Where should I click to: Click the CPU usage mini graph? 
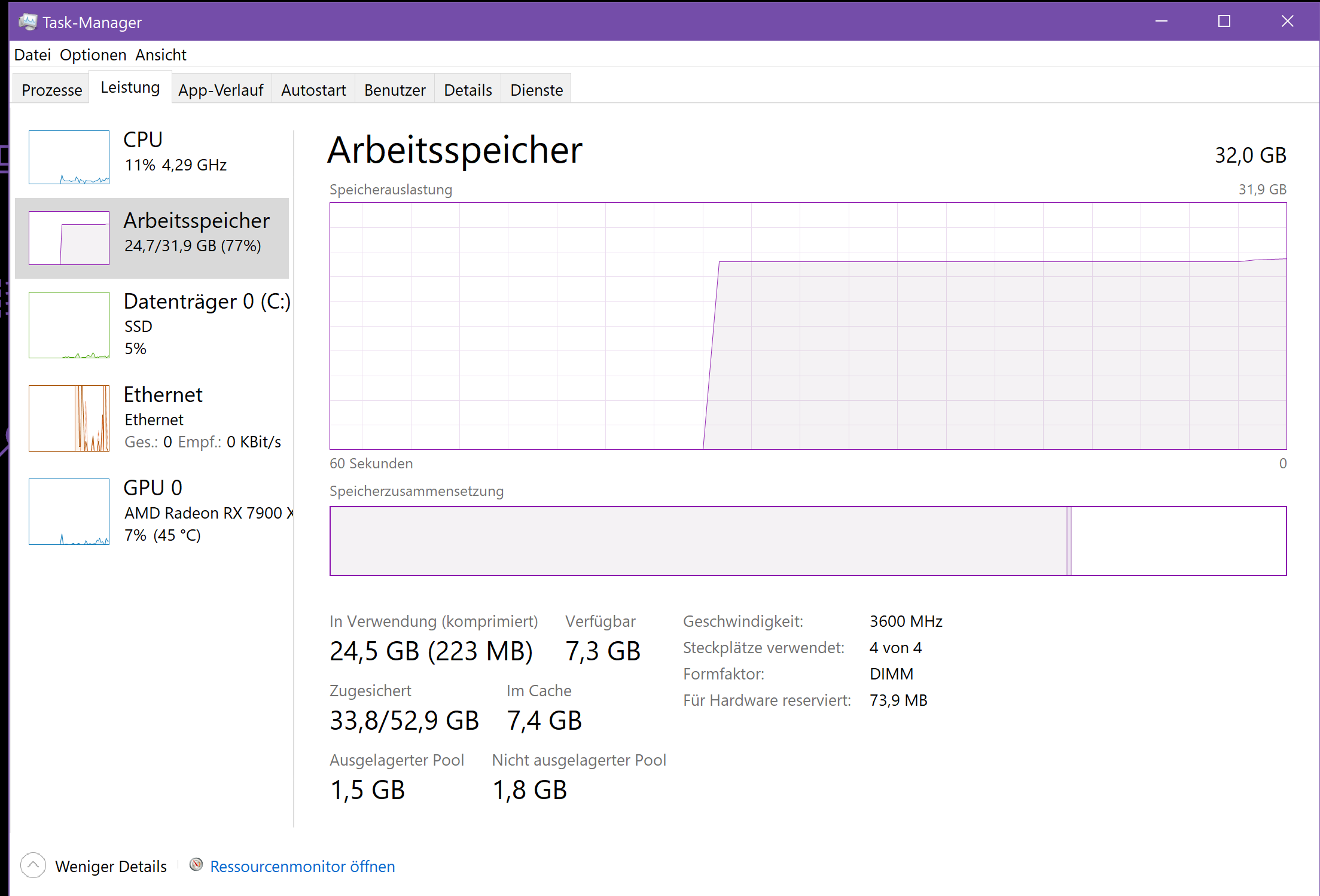[69, 157]
